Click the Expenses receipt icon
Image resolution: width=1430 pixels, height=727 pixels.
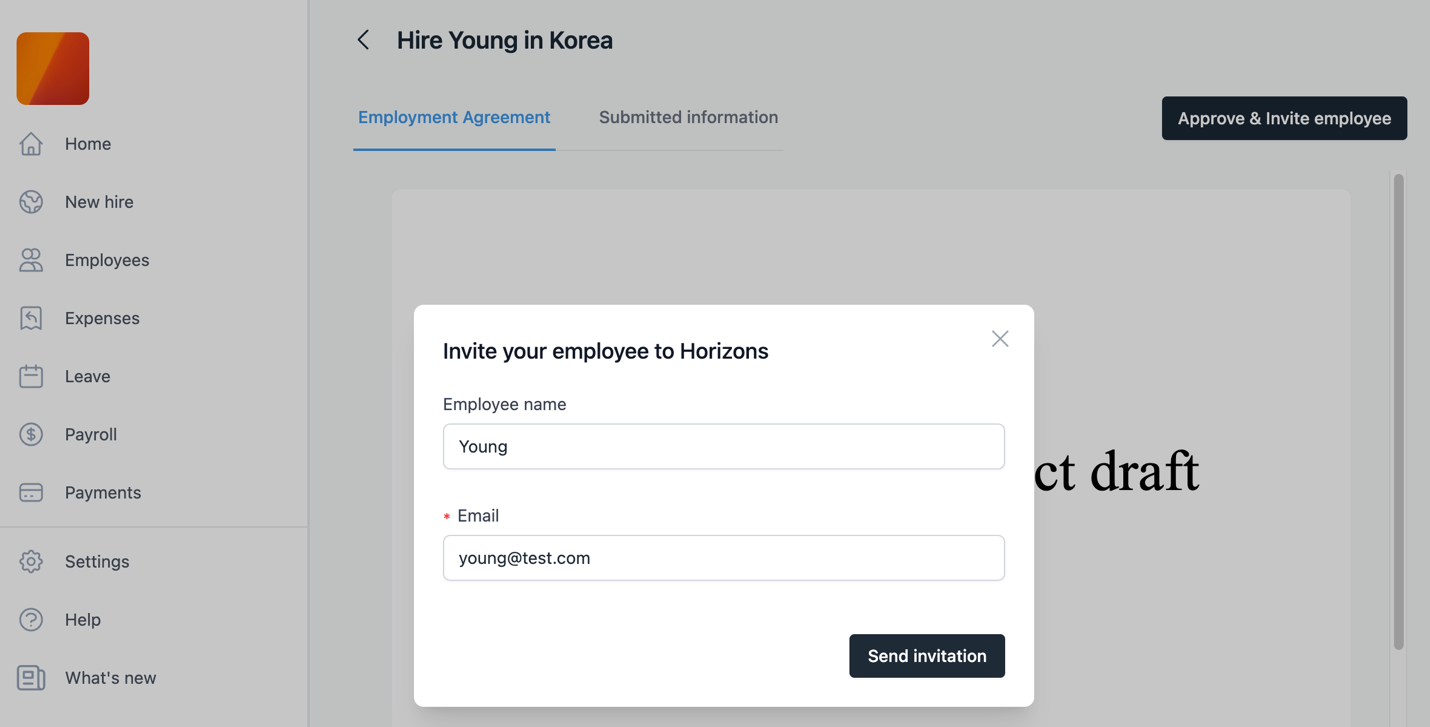31,318
